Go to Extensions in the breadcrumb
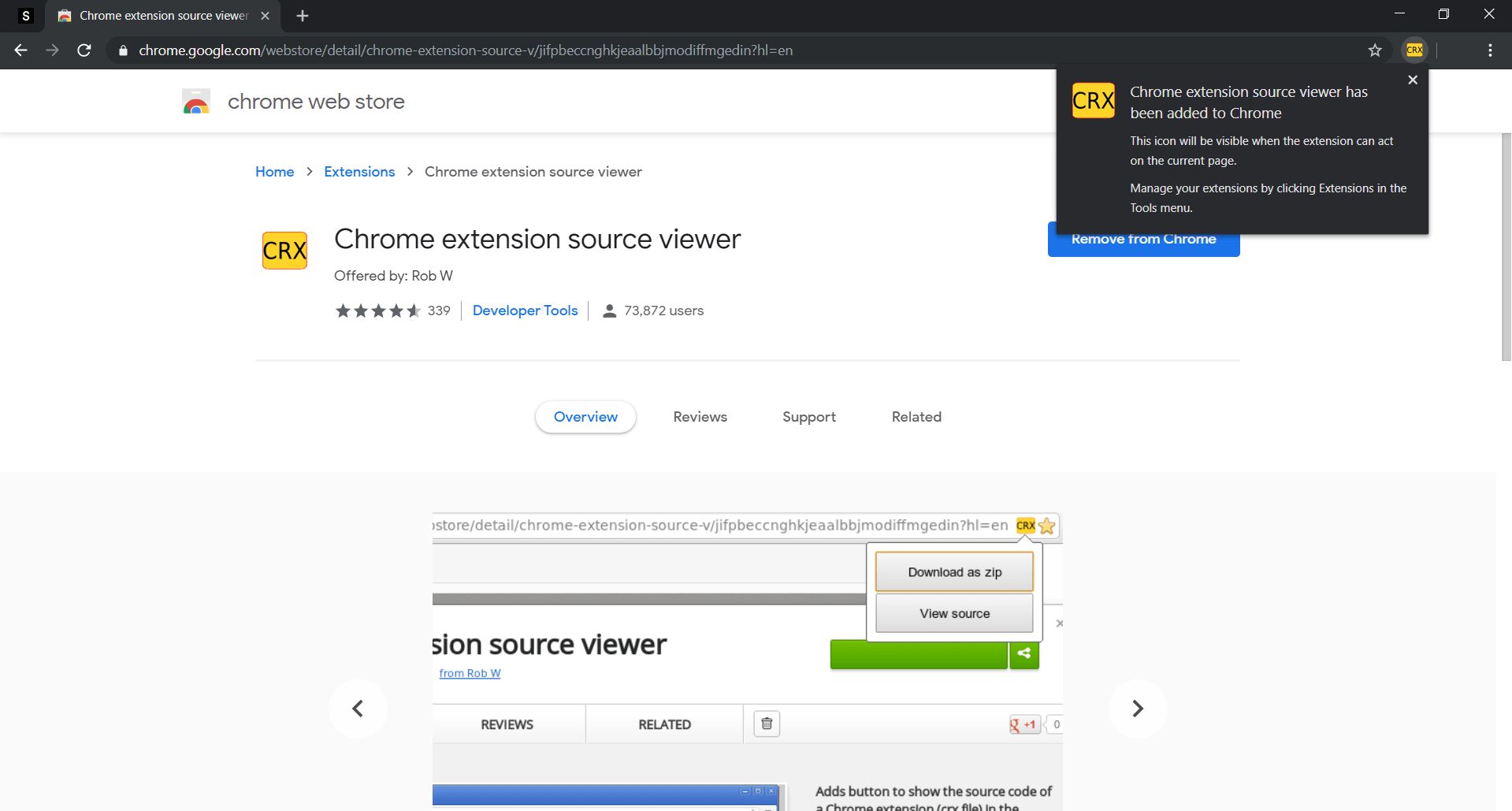This screenshot has height=811, width=1512. 359,172
